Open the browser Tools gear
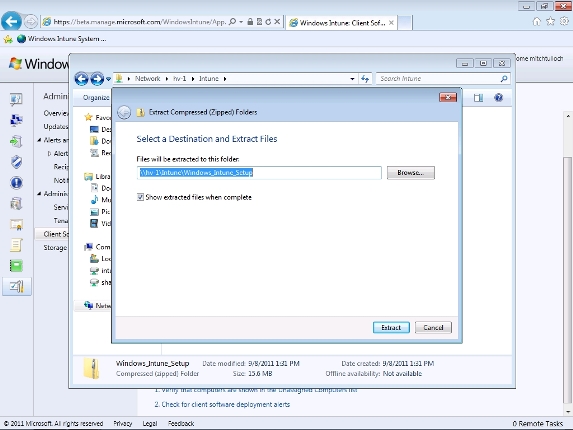Image resolution: width=573 pixels, height=430 pixels. (x=565, y=22)
